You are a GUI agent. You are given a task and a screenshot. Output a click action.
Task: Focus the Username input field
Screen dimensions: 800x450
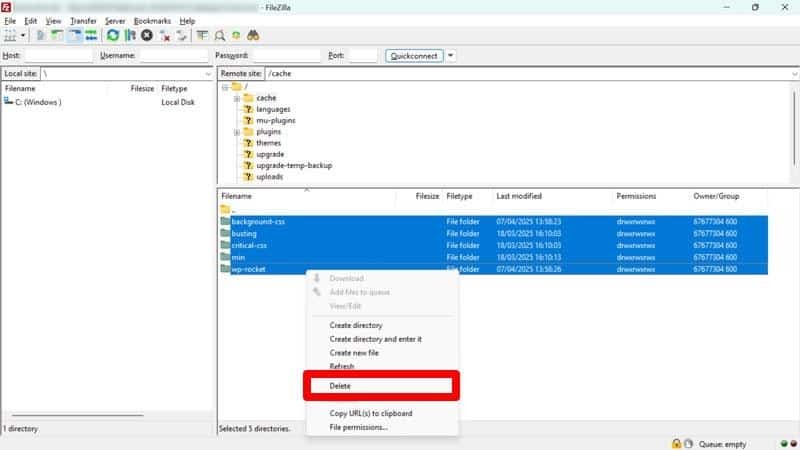pos(174,55)
